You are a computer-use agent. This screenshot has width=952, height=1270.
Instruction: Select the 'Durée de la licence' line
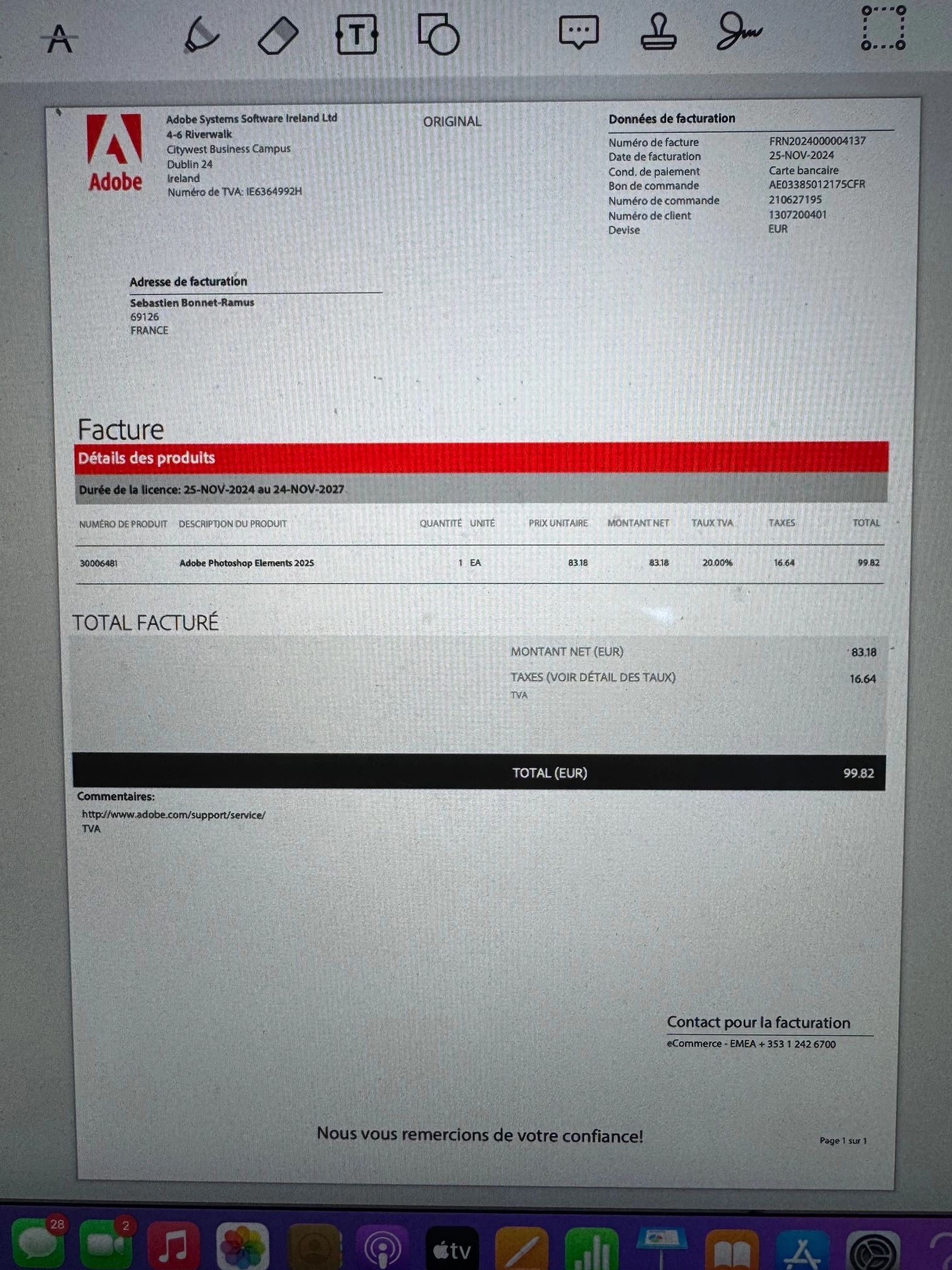coord(212,489)
